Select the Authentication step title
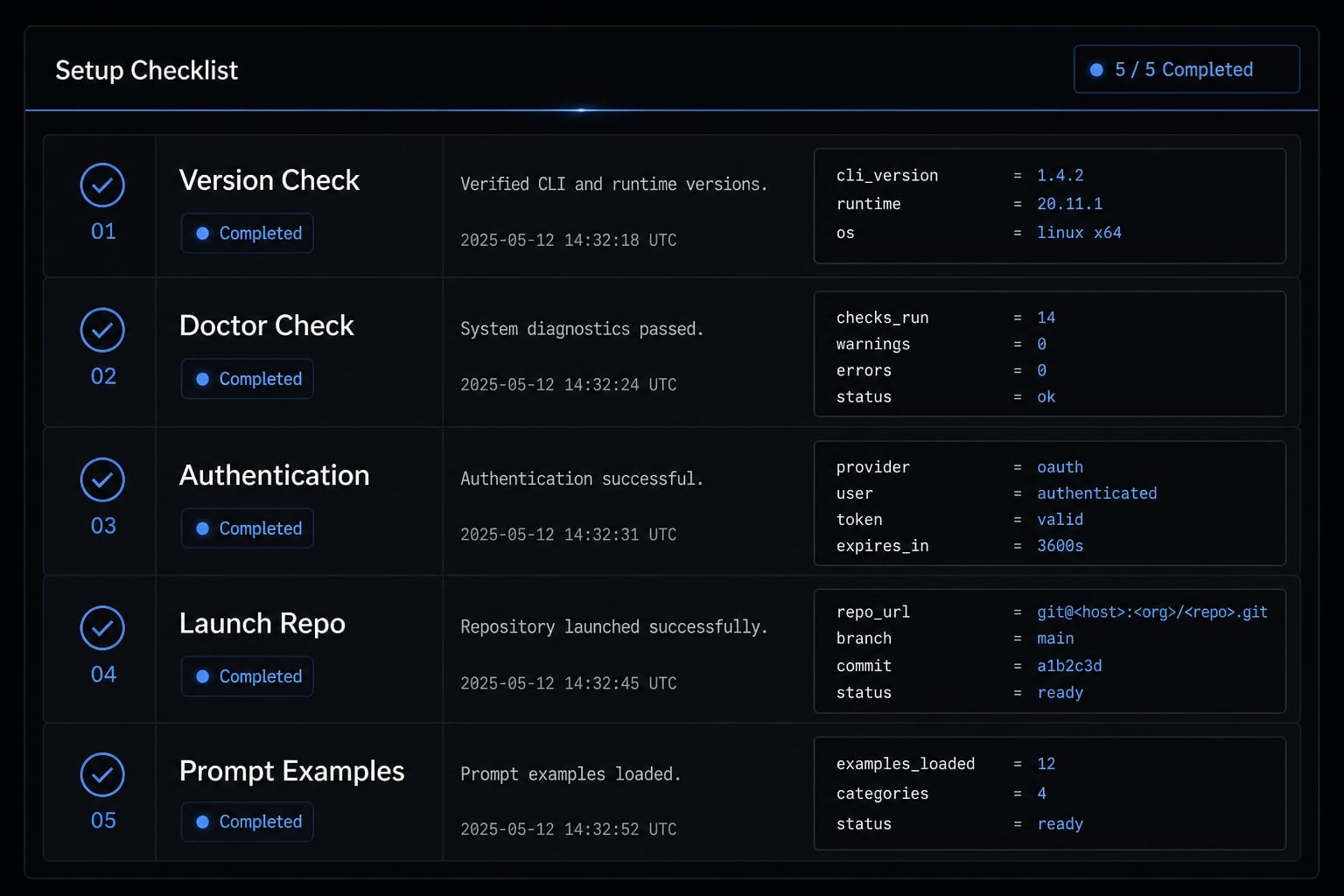Screen dimensions: 1344x896 point(274,475)
